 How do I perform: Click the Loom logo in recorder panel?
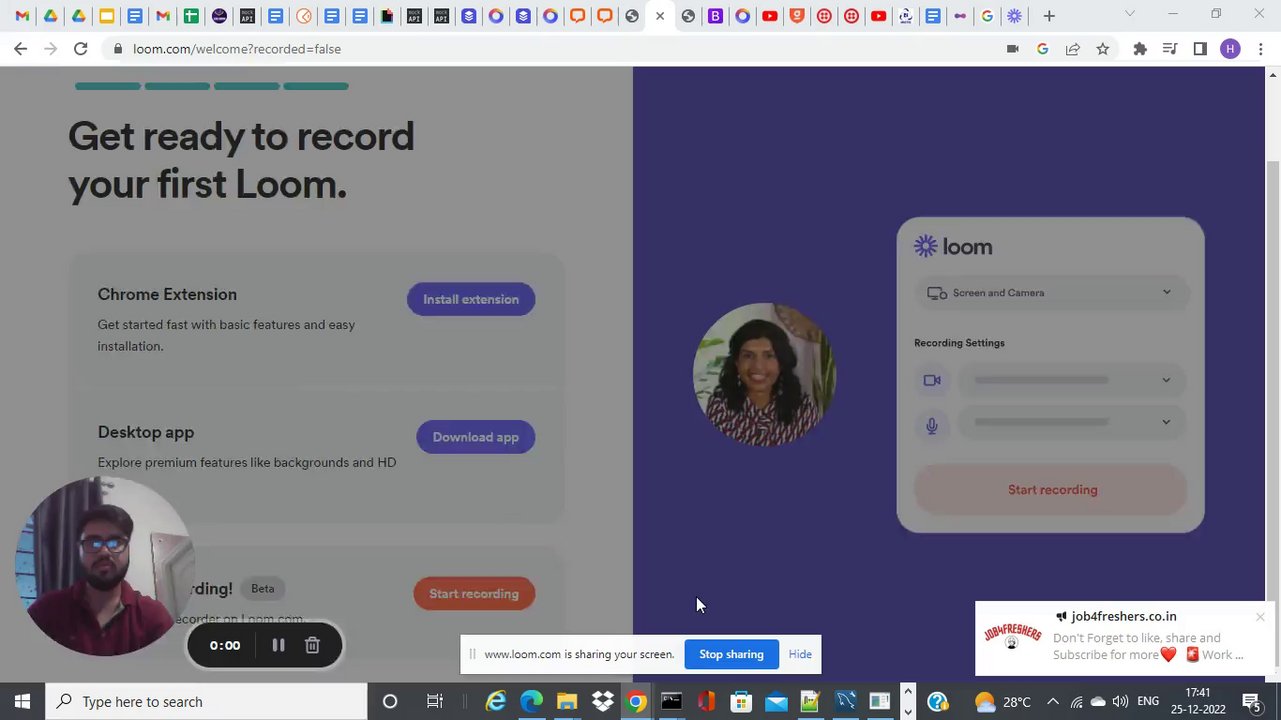point(953,247)
